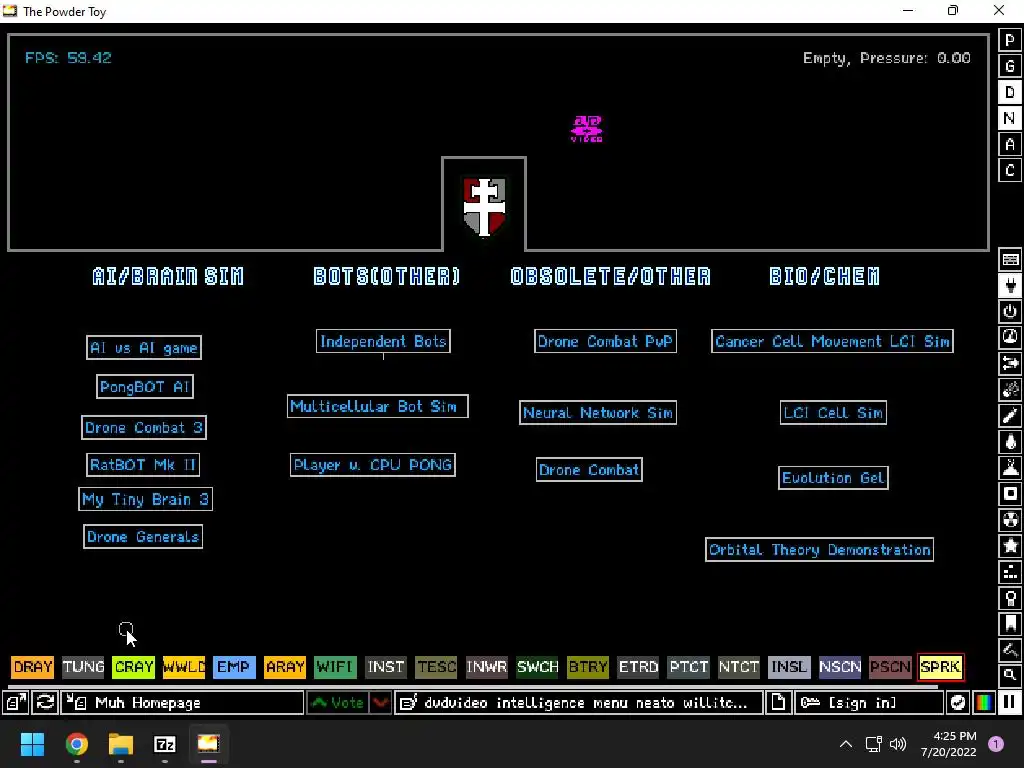
Task: Select the ARAY element
Action: tap(285, 667)
